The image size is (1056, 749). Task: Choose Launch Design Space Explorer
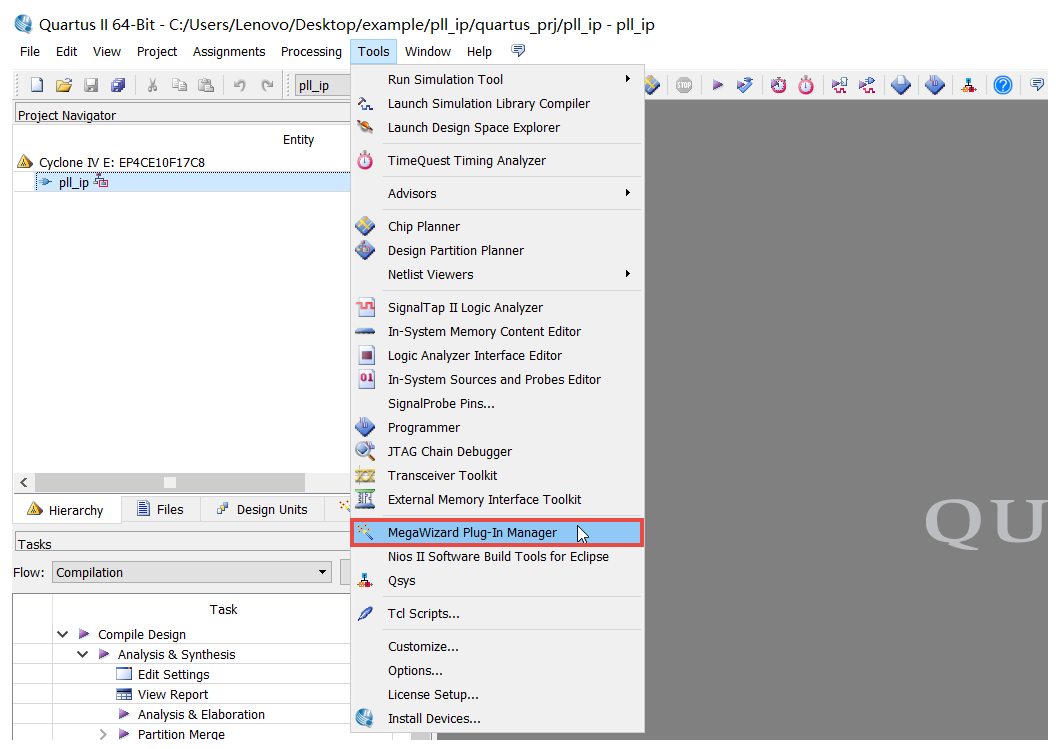[497, 128]
